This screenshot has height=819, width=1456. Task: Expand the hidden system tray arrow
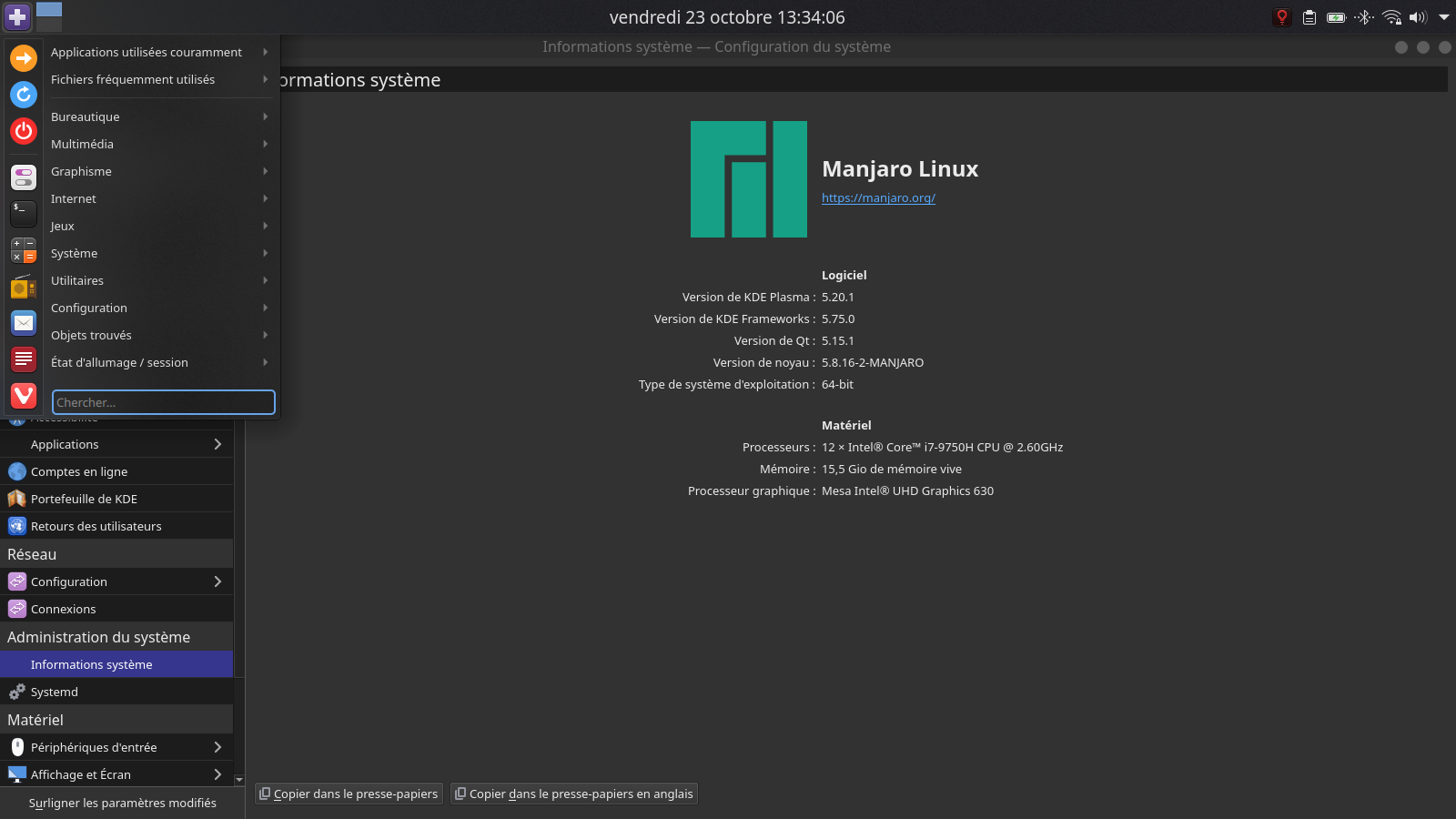[1444, 17]
